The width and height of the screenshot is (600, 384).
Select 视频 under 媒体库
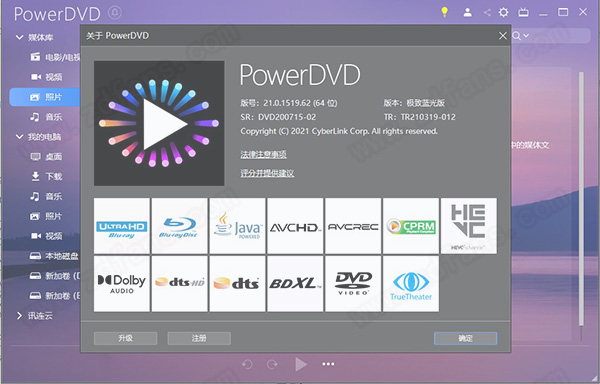click(46, 77)
